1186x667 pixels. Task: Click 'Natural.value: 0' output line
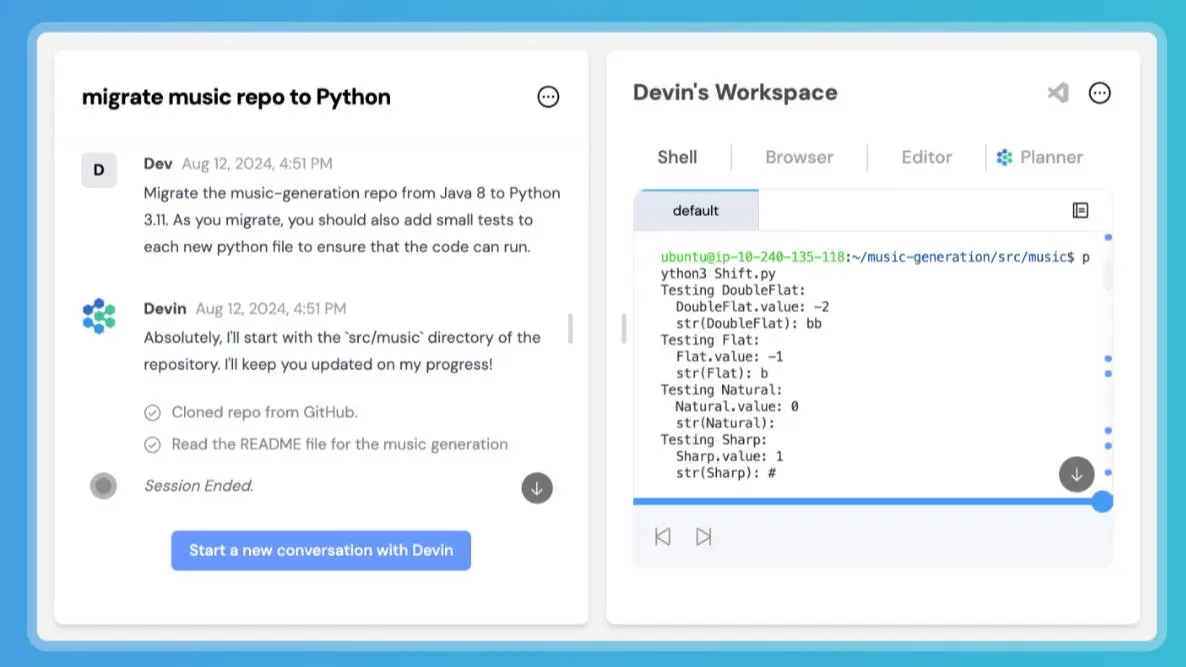pos(737,407)
